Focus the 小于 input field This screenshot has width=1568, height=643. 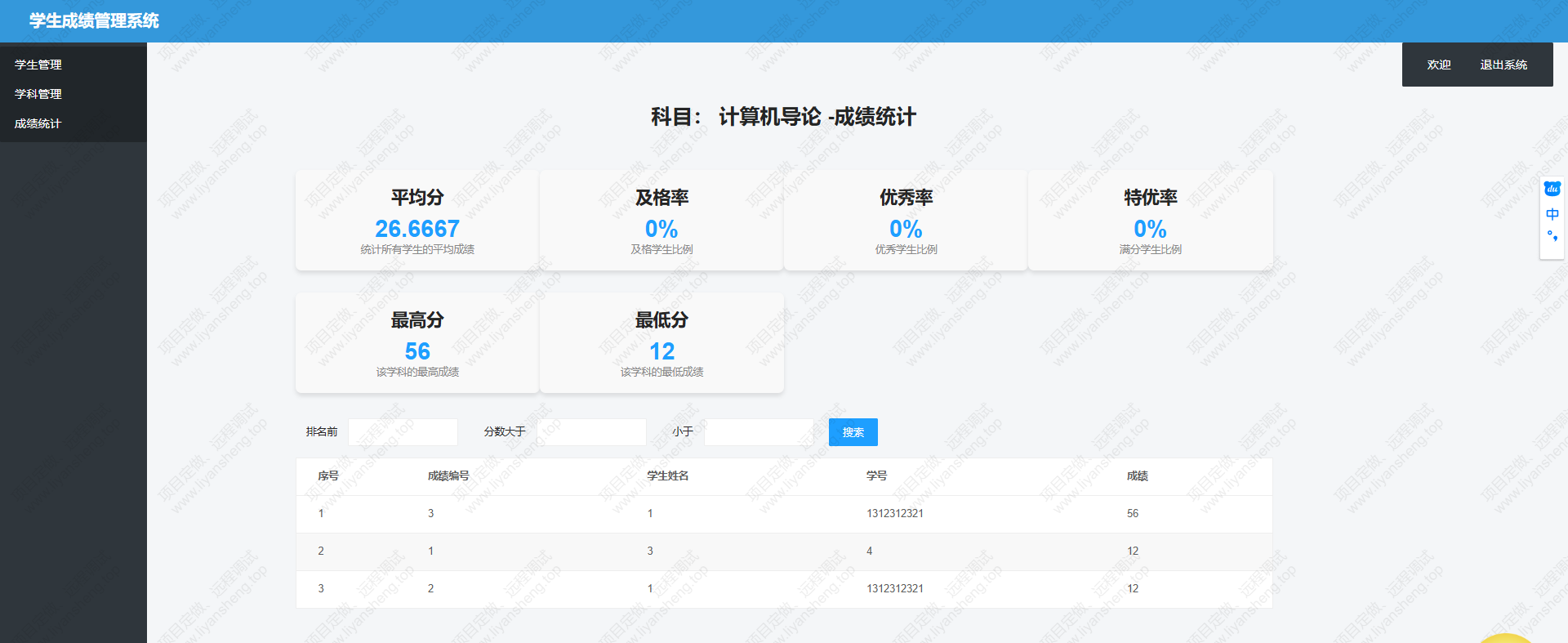point(759,432)
